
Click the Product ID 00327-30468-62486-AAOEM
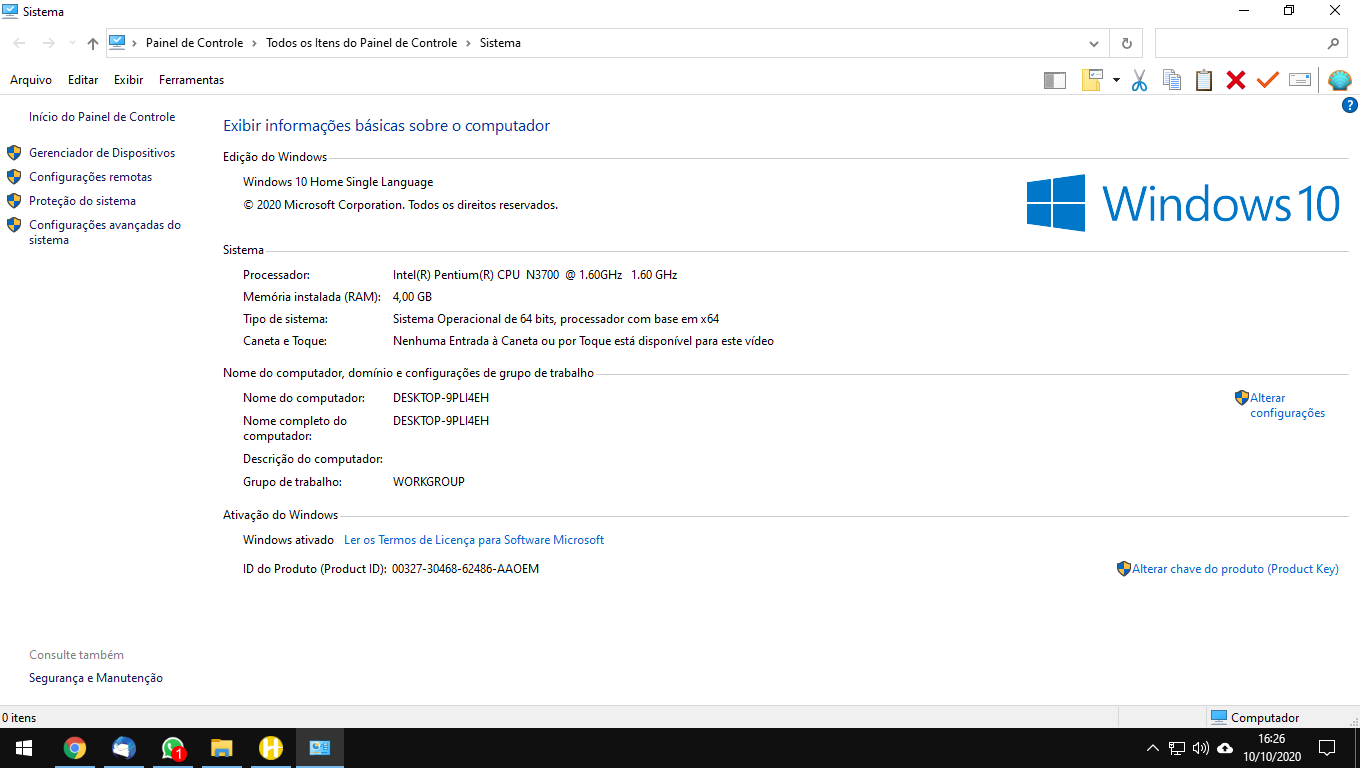[465, 569]
